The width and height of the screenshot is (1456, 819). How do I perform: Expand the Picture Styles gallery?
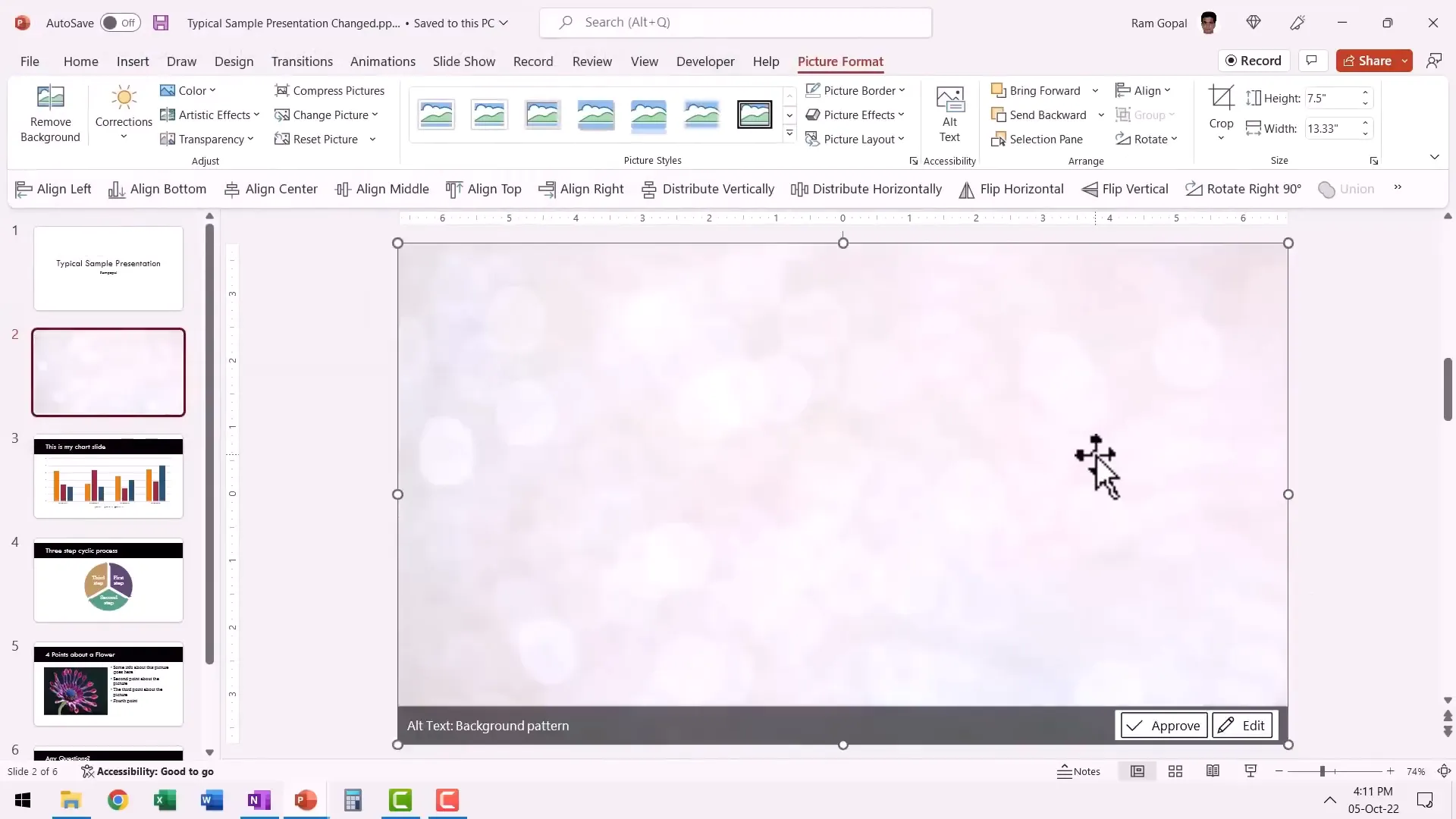click(789, 133)
